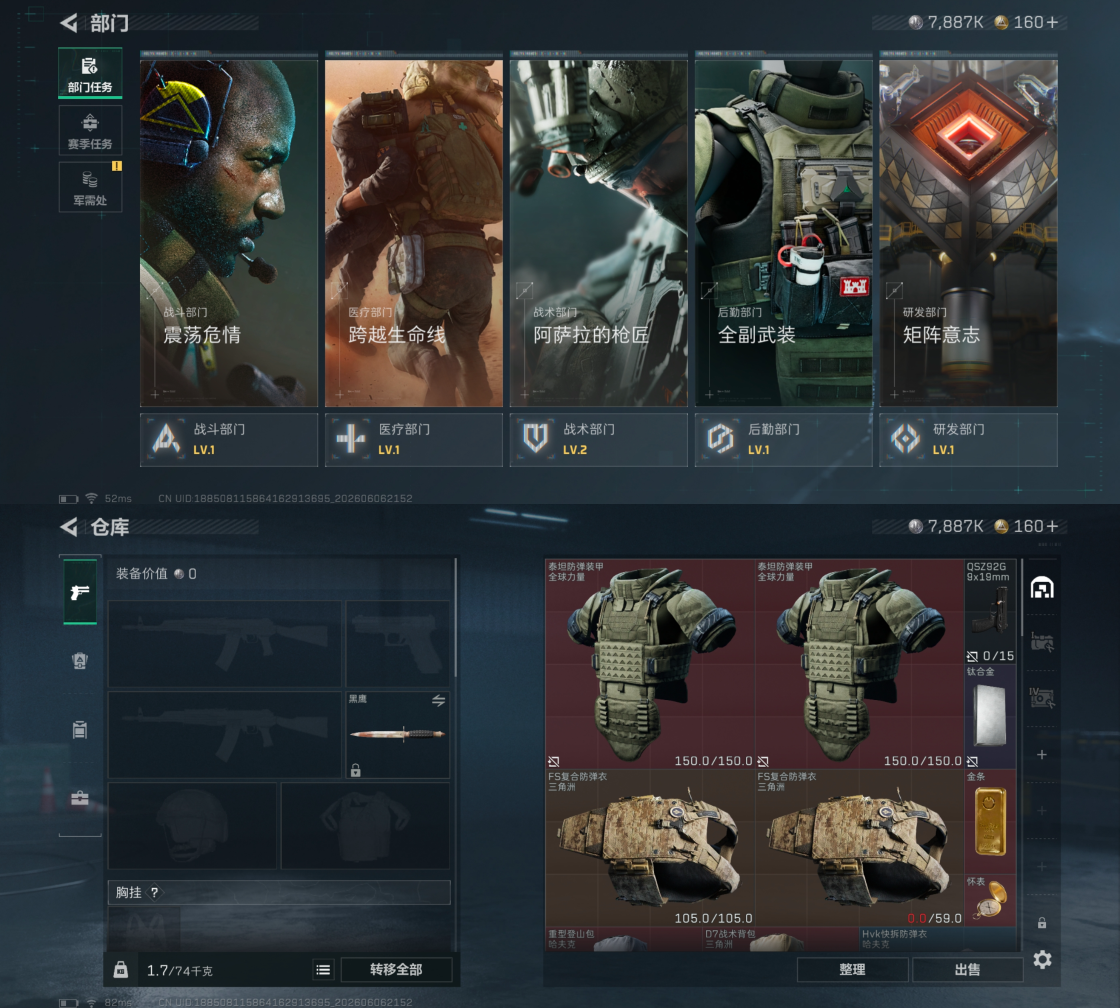Open the IV-level storage container icon

click(1042, 698)
